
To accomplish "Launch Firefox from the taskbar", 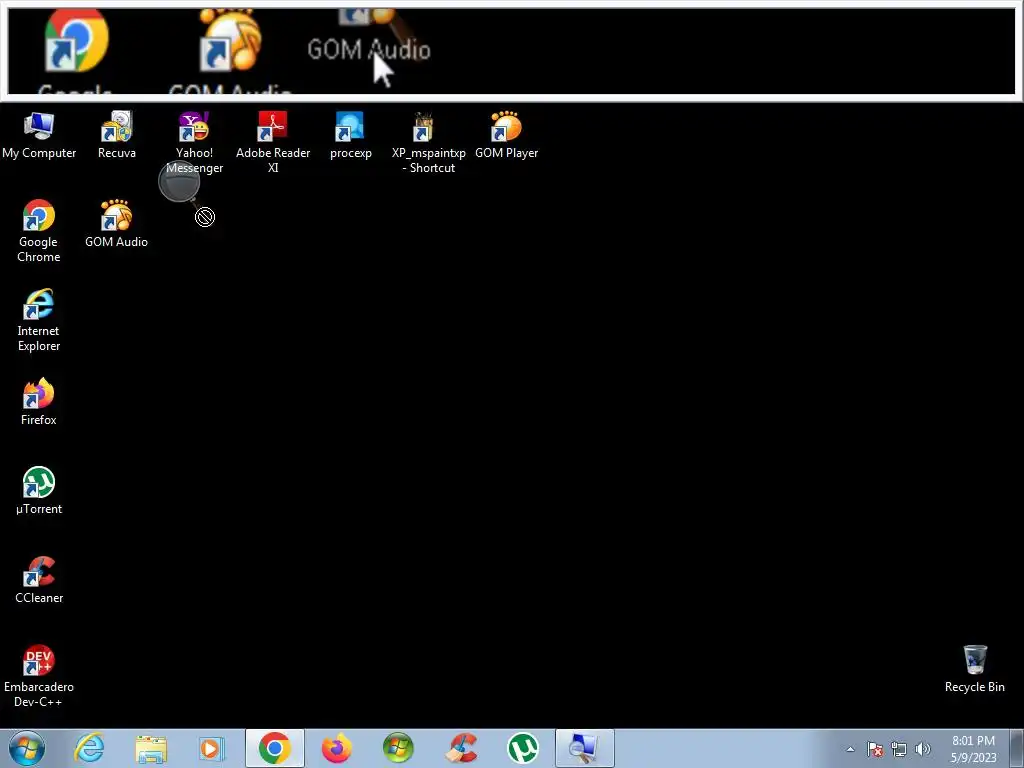I will 336,748.
